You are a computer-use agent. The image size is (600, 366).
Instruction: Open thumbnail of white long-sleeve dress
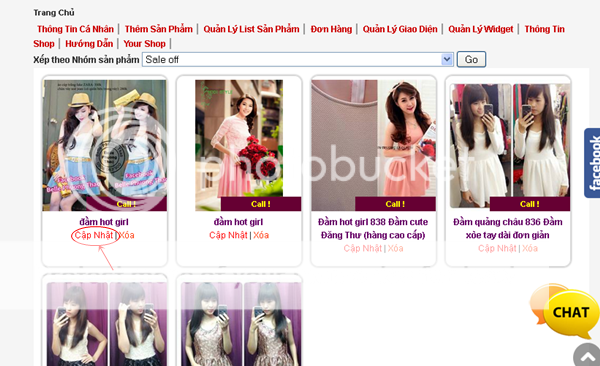point(510,146)
